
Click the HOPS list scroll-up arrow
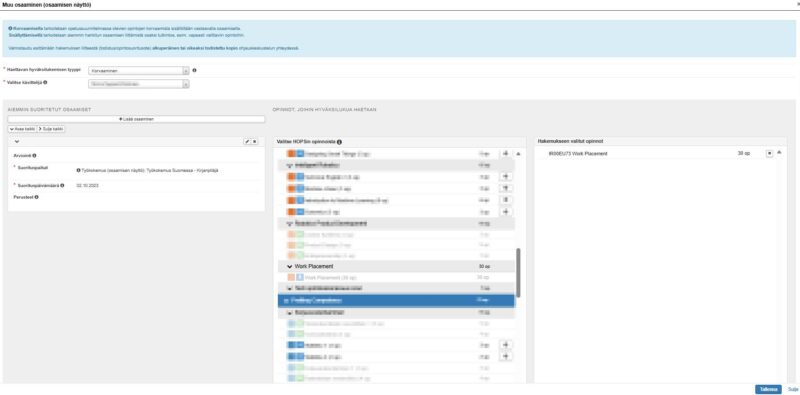(518, 153)
